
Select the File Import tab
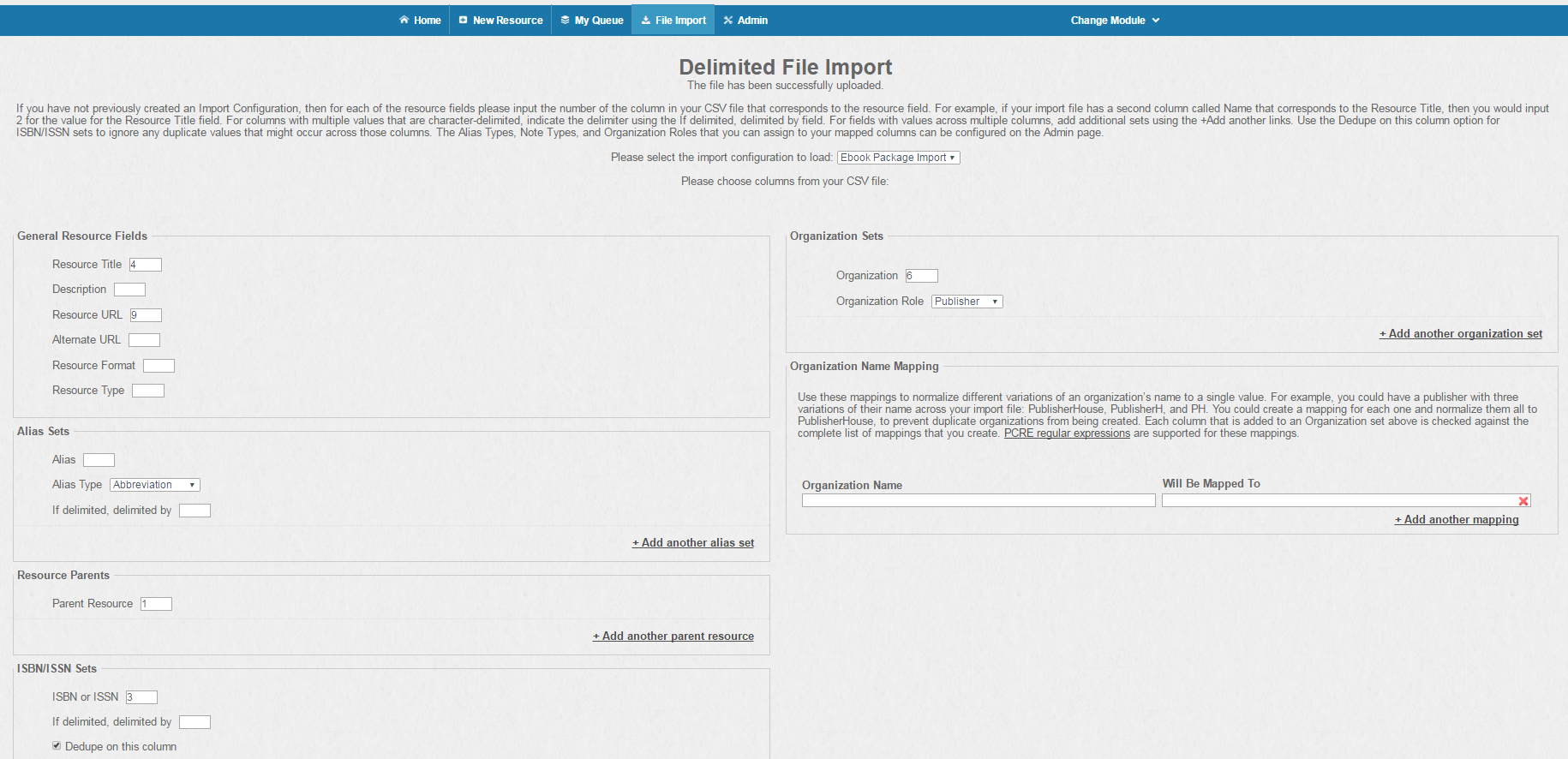coord(673,20)
